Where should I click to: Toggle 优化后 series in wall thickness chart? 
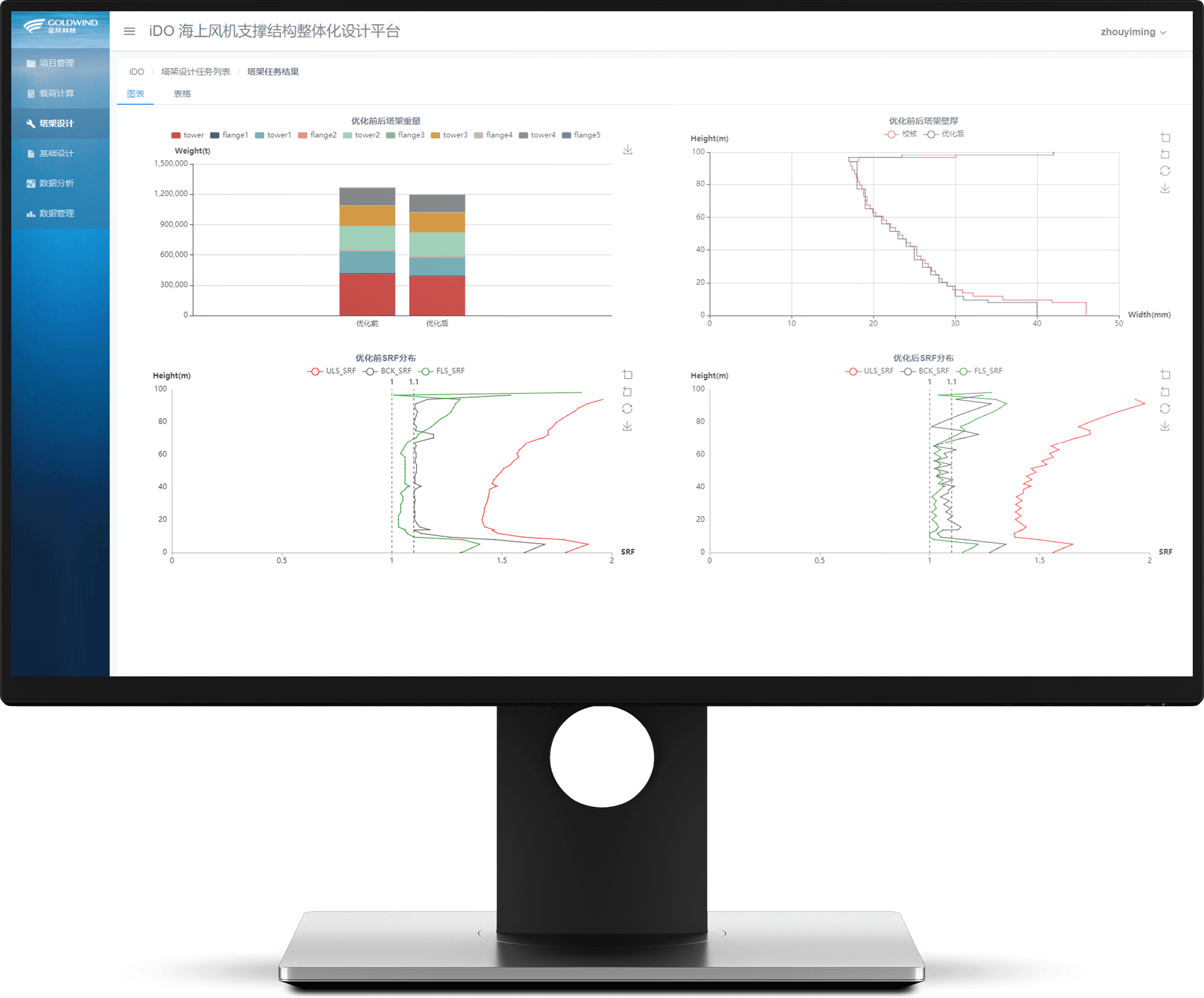pos(944,134)
